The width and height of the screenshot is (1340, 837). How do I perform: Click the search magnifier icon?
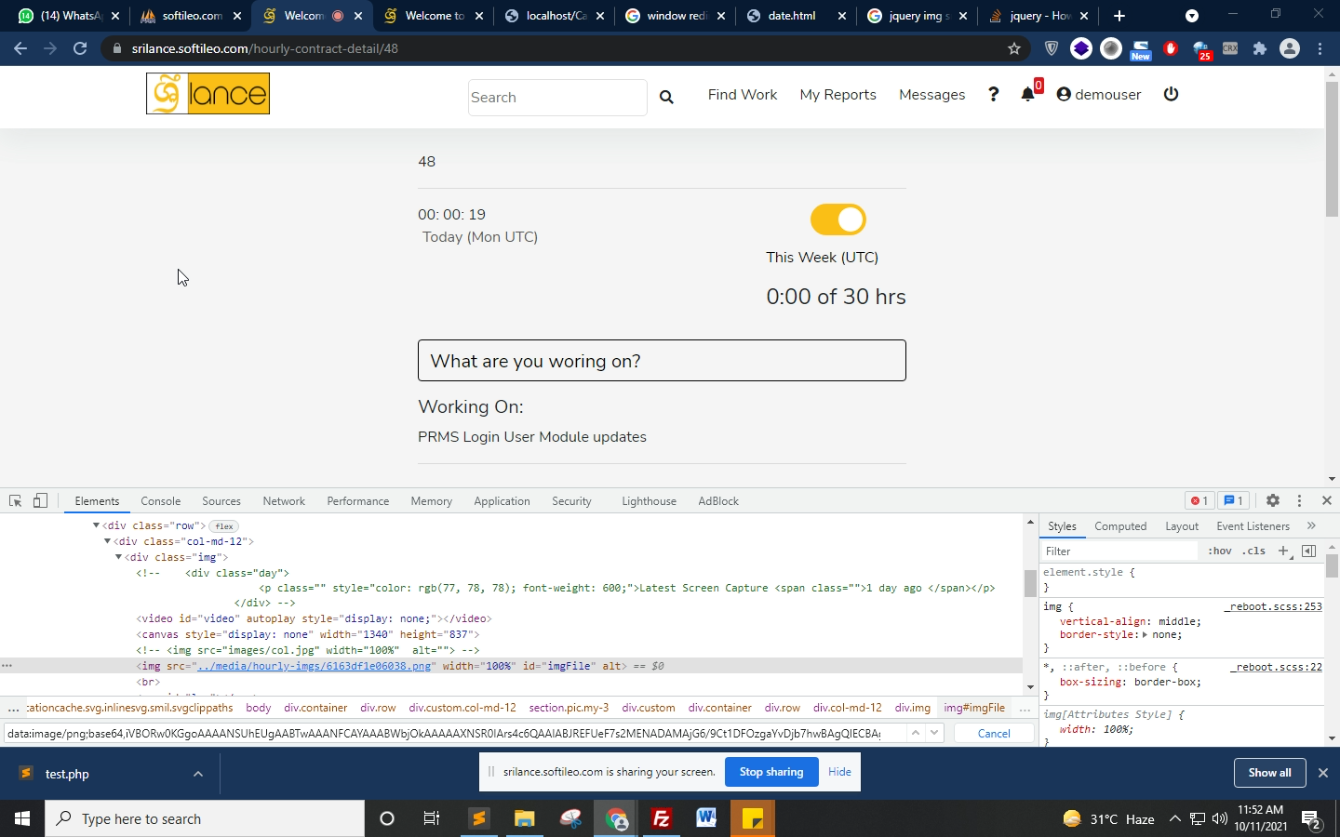point(666,97)
